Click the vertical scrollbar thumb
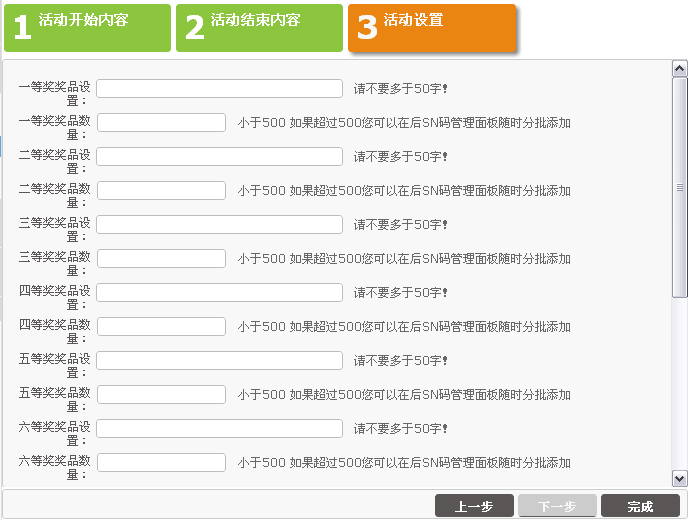The height and width of the screenshot is (520, 691). click(680, 187)
